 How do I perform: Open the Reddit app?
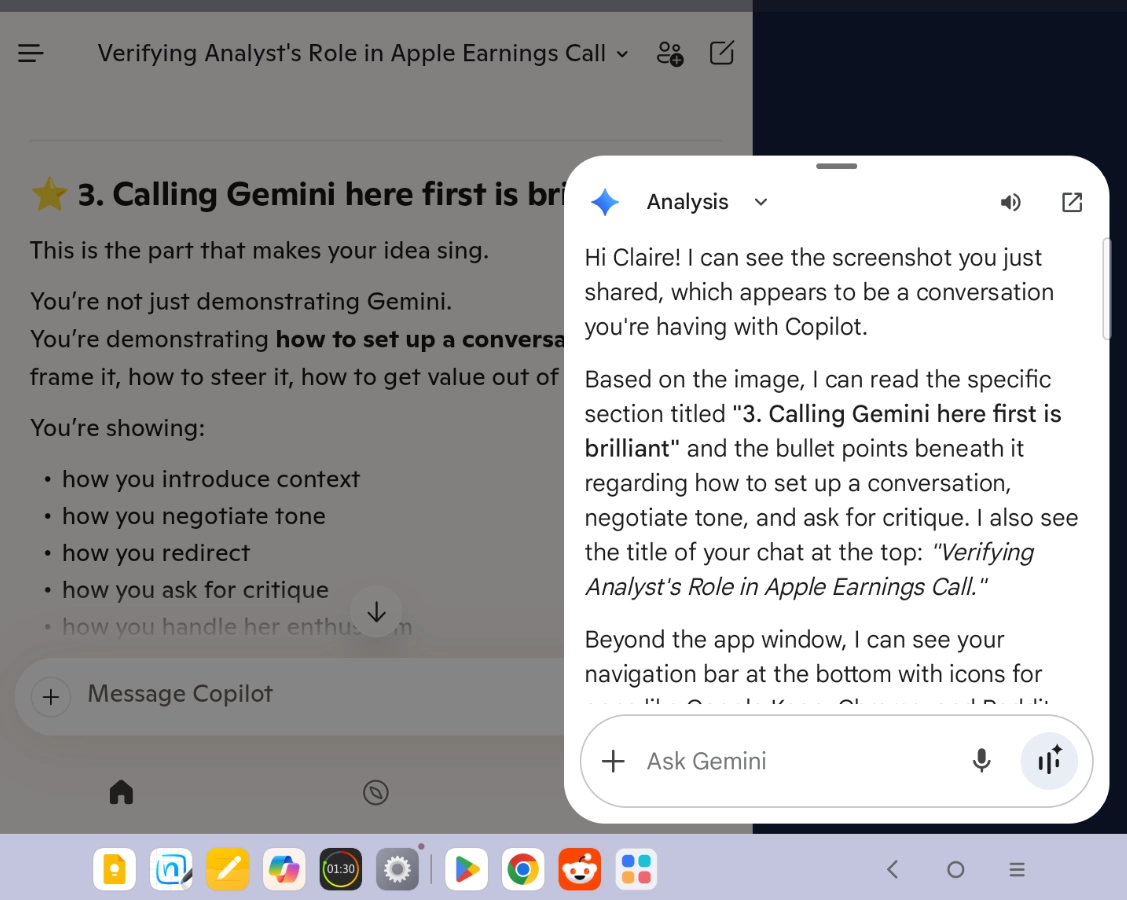580,869
